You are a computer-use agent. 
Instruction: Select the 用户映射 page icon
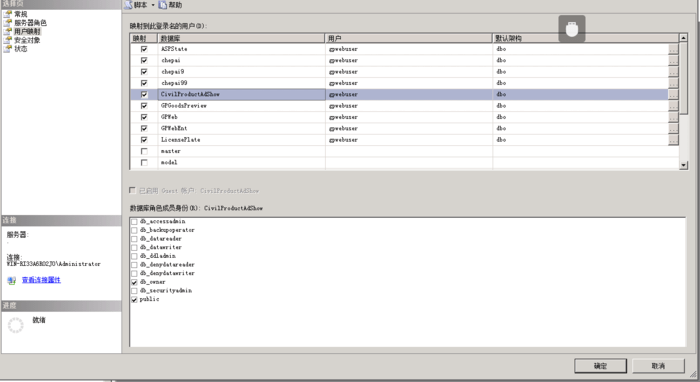point(8,31)
